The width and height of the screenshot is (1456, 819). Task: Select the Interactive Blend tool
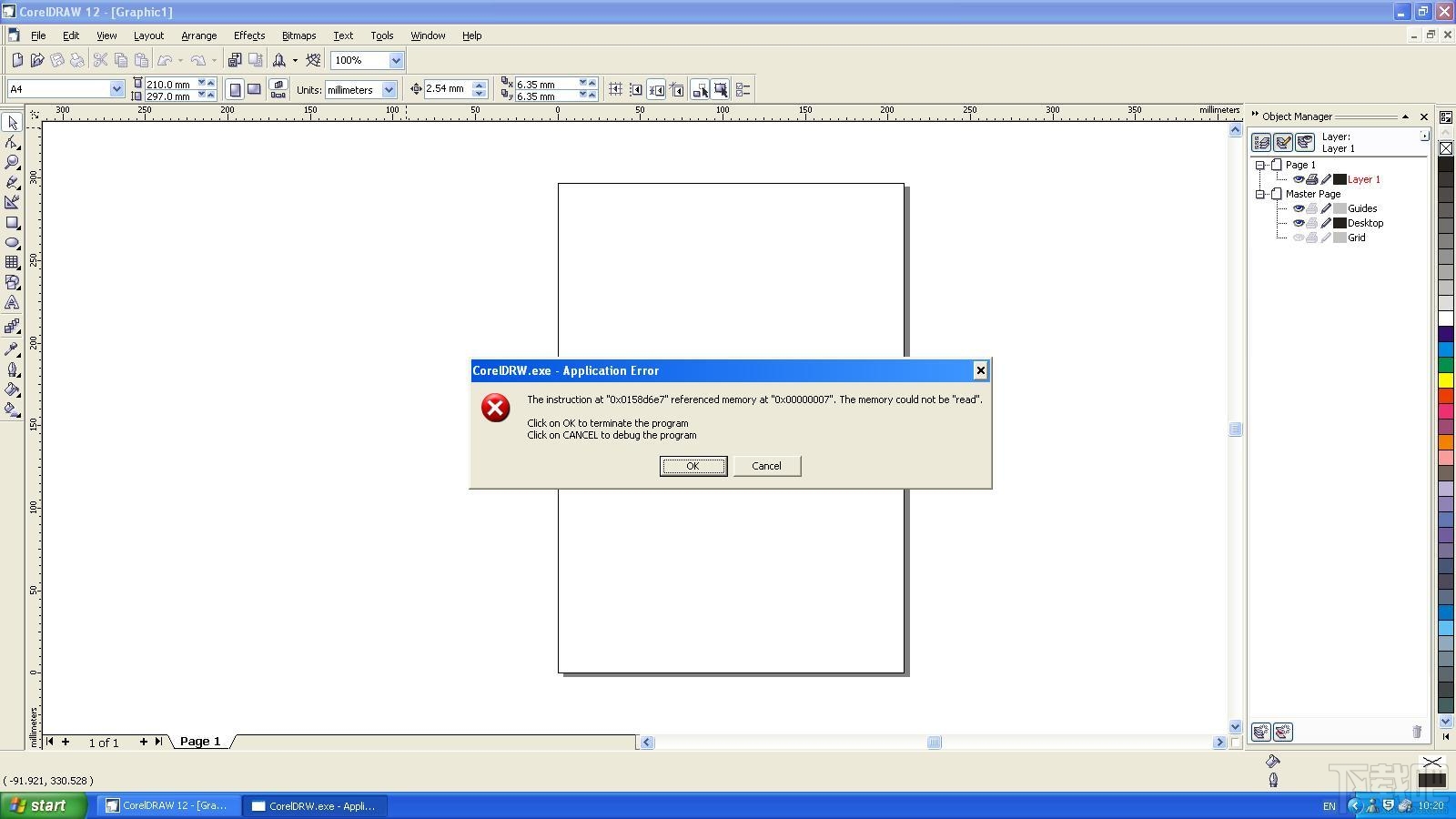click(12, 326)
